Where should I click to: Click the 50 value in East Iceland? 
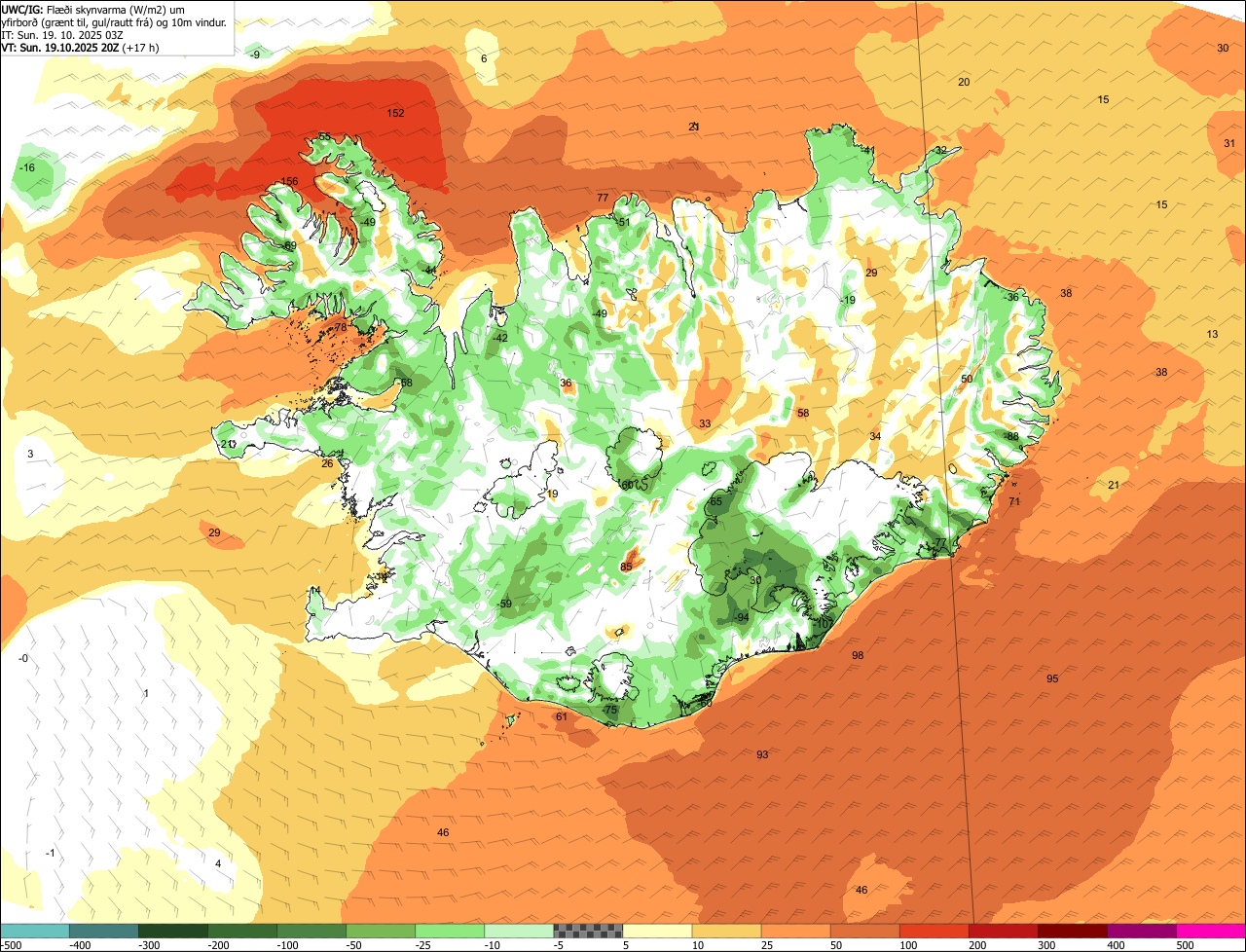(967, 380)
